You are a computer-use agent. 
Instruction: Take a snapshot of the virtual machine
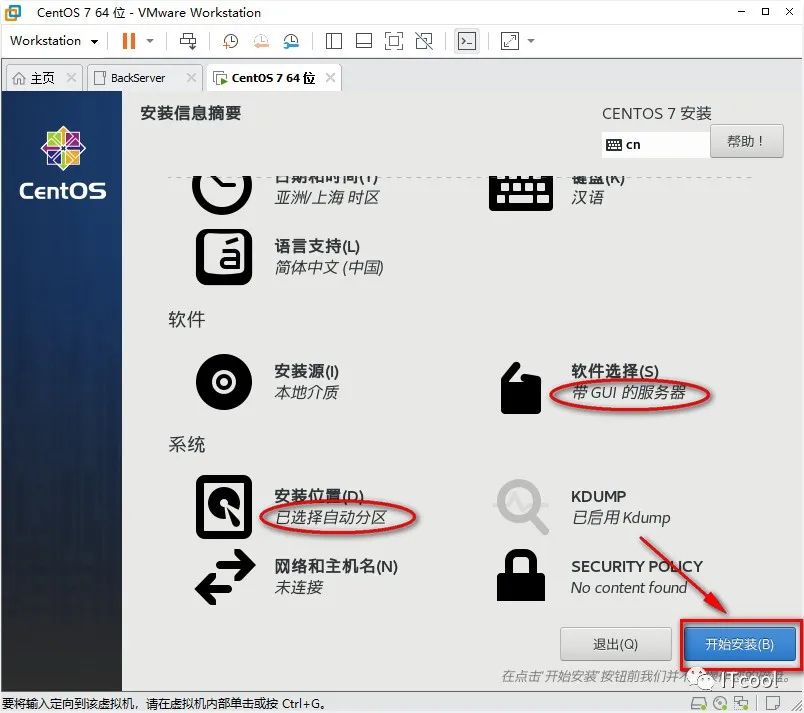tap(230, 40)
